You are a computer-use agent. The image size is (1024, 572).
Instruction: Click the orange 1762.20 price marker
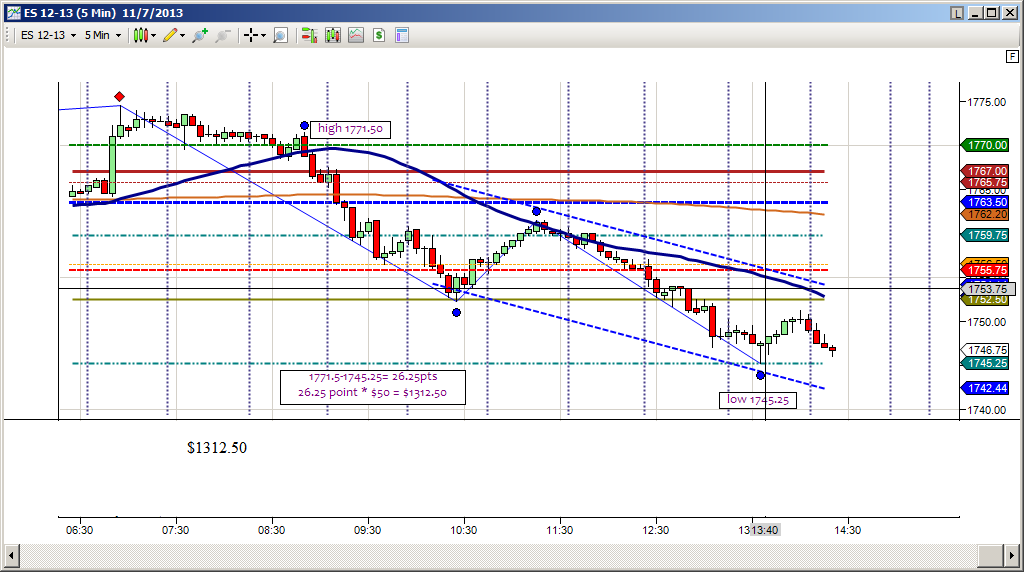point(985,214)
